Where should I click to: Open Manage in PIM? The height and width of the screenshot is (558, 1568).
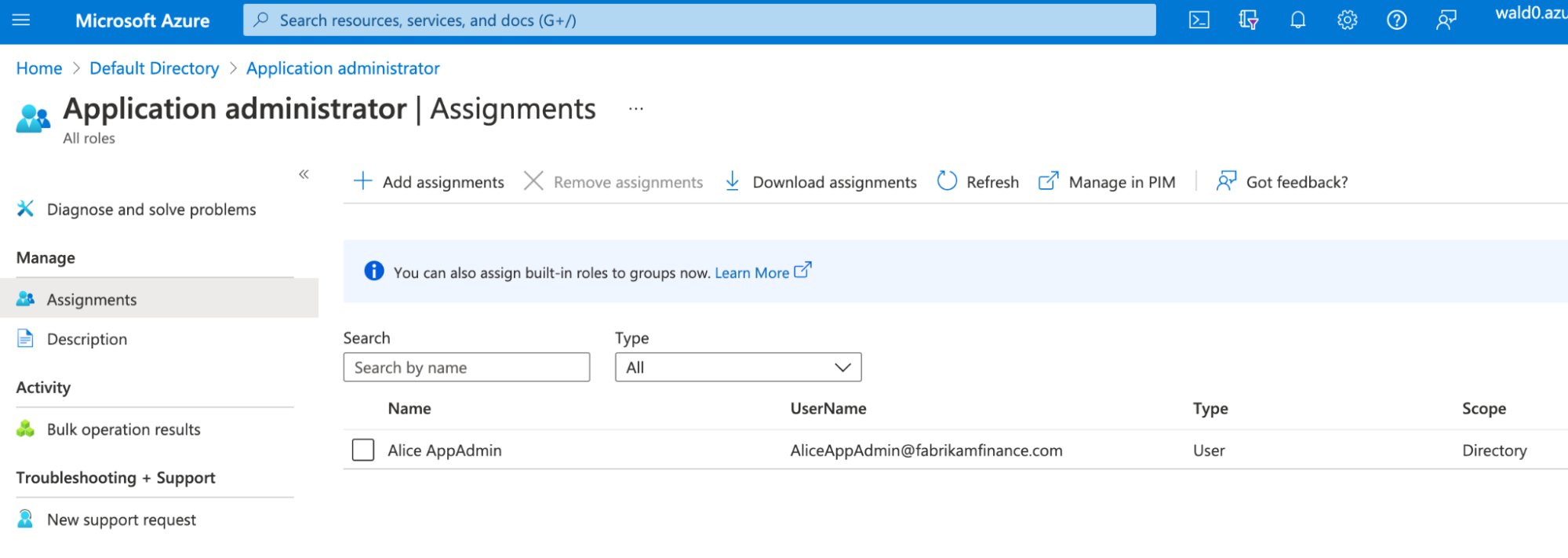tap(1108, 182)
